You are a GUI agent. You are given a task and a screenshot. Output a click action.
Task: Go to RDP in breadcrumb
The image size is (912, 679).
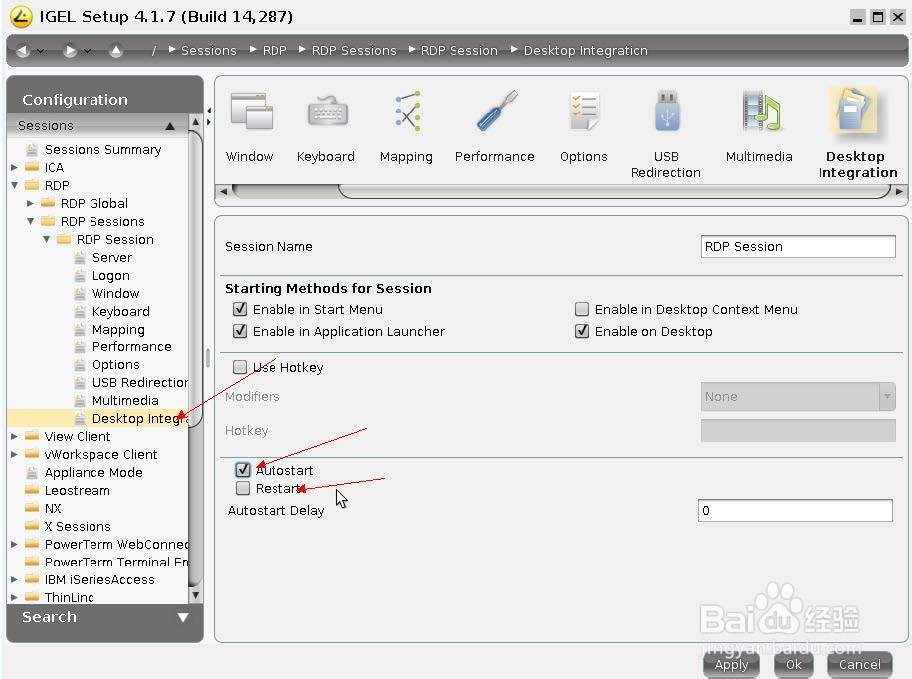pos(275,51)
